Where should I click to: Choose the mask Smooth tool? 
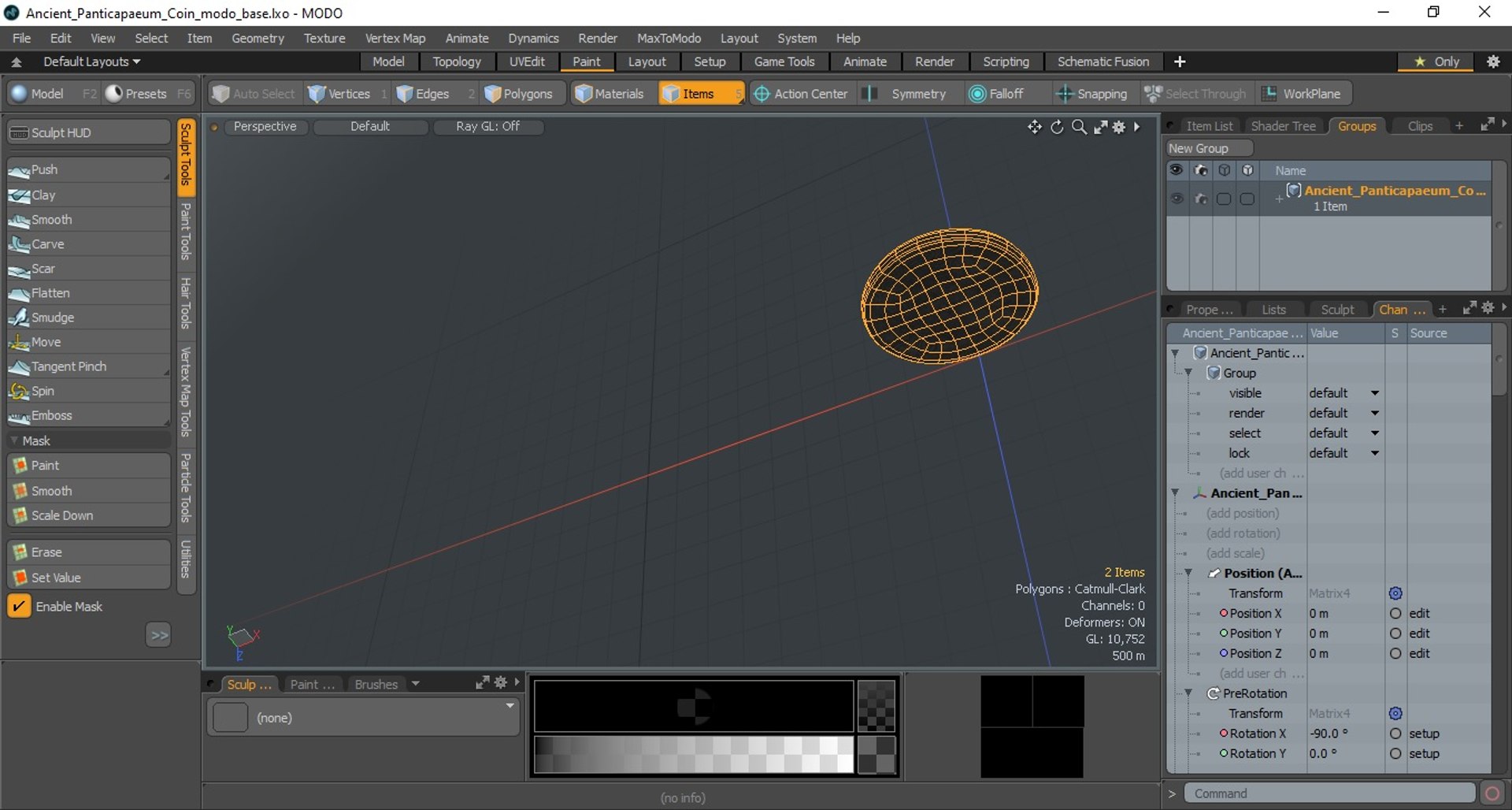coord(88,490)
